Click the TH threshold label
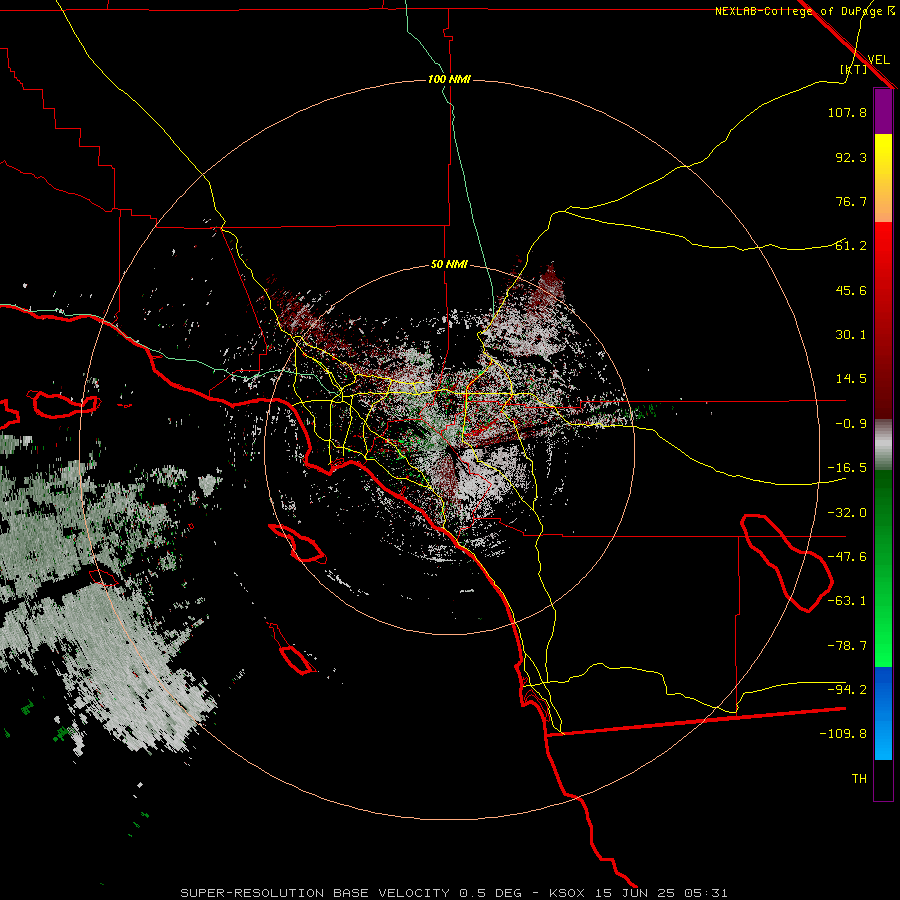Image resolution: width=900 pixels, height=900 pixels. click(859, 779)
